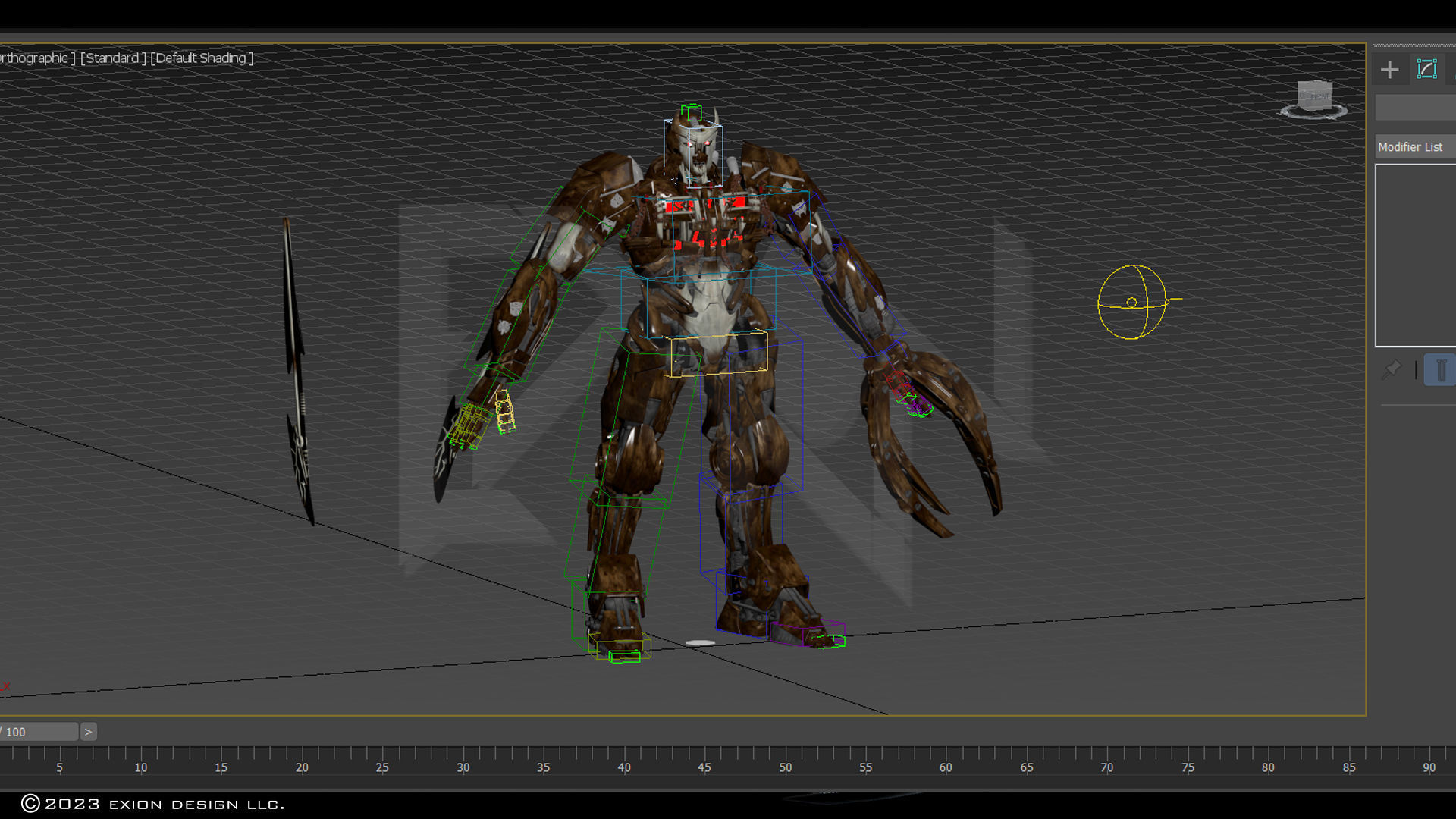
Task: Click the next frame arrow button
Action: coord(88,732)
